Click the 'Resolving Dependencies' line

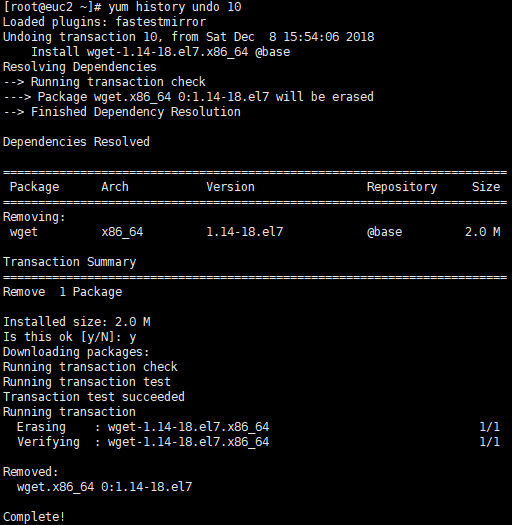80,67
